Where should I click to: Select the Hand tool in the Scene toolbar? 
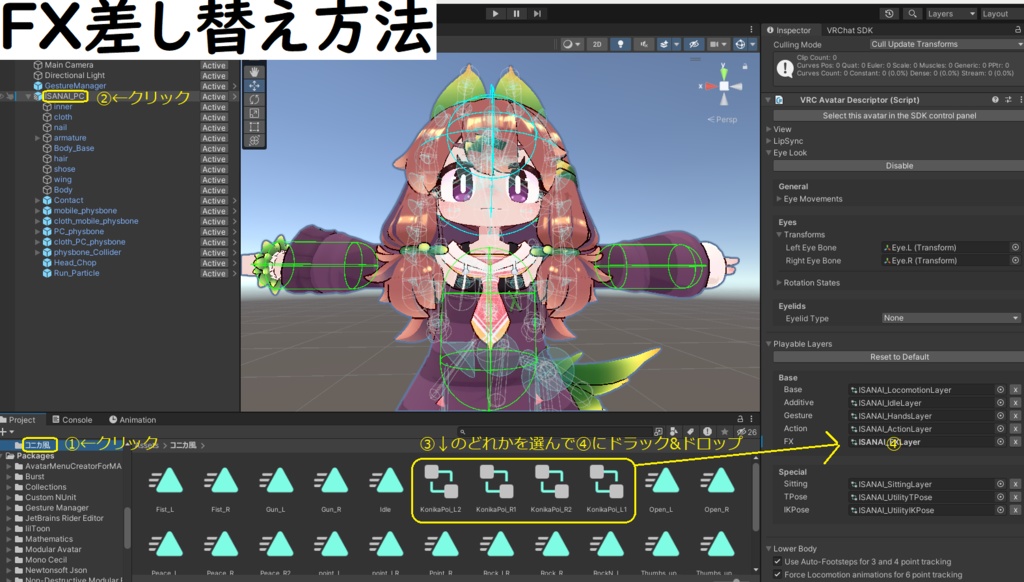tap(253, 72)
